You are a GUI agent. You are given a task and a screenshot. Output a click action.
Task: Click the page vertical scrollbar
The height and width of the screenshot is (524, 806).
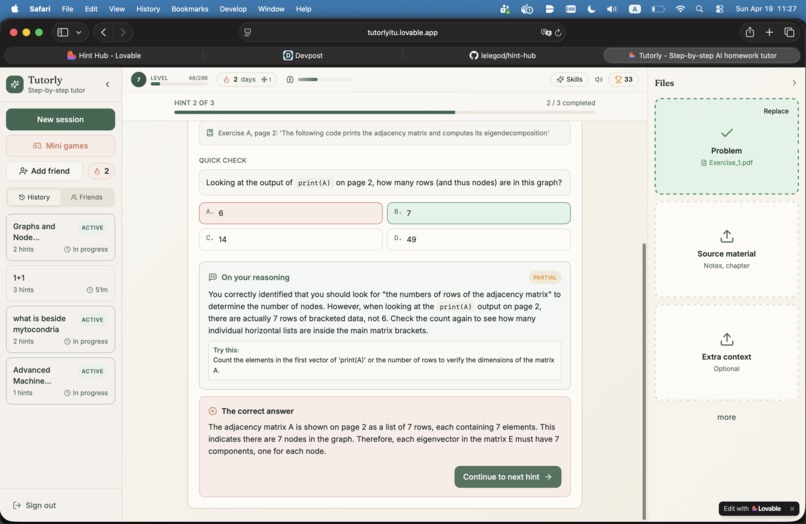click(644, 381)
